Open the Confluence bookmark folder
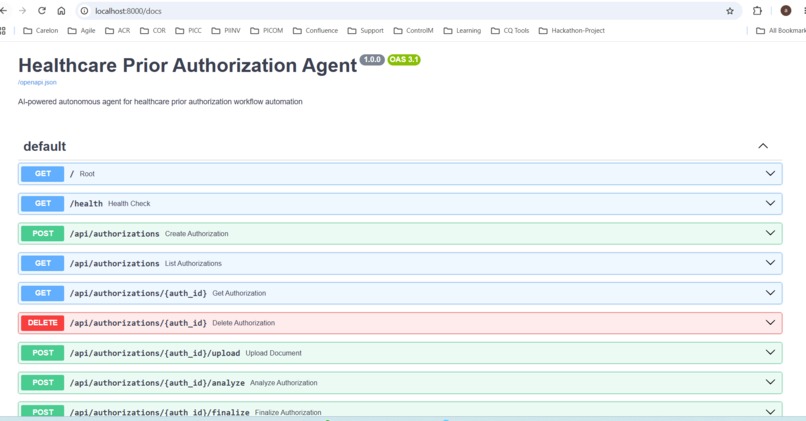 (315, 31)
